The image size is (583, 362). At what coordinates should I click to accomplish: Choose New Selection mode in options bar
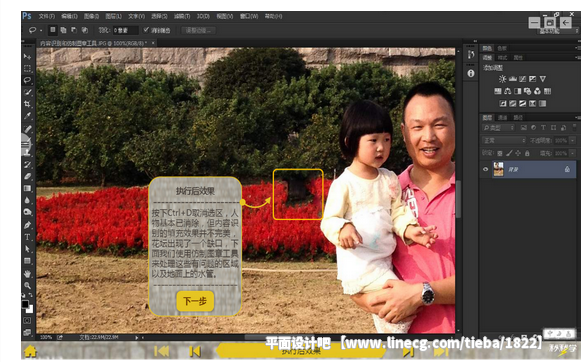(53, 30)
